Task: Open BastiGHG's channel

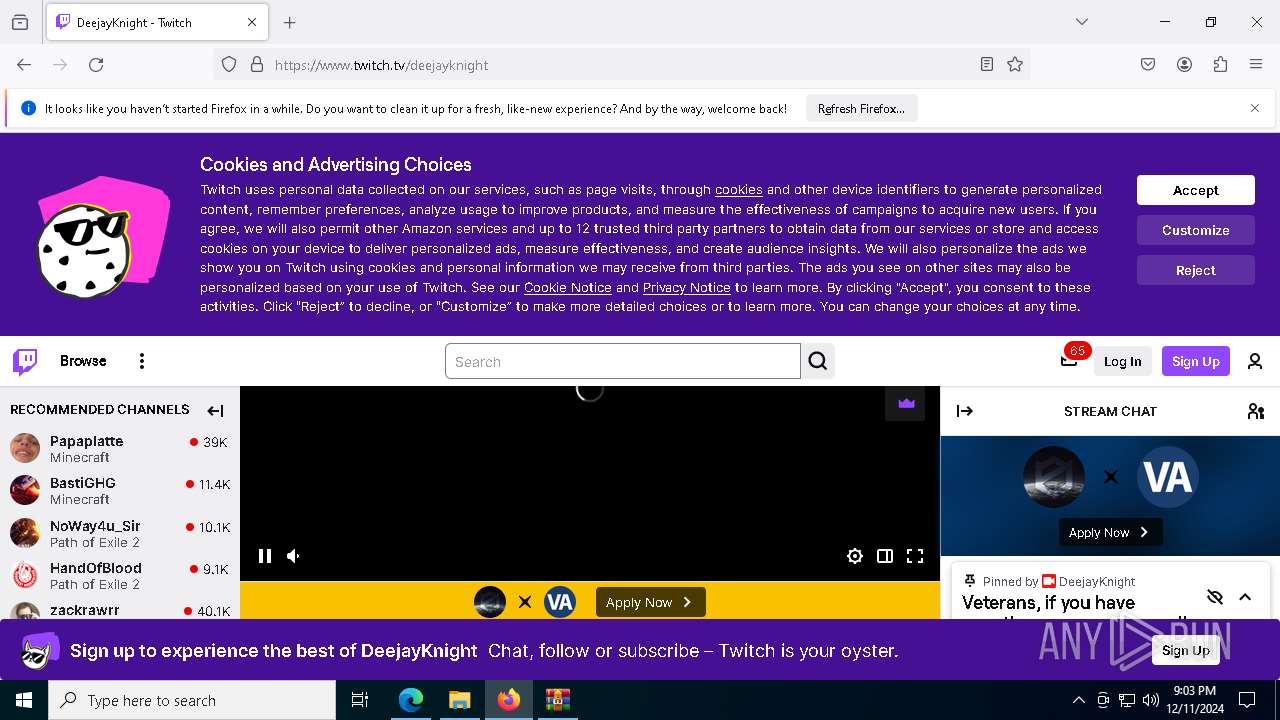Action: [x=120, y=491]
